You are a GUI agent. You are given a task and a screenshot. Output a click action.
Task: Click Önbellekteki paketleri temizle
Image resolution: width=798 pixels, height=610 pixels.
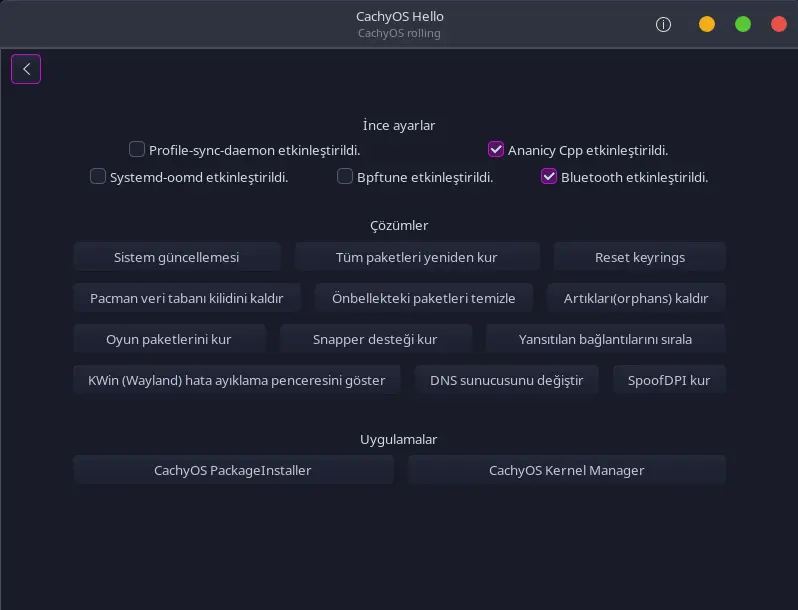coord(423,298)
